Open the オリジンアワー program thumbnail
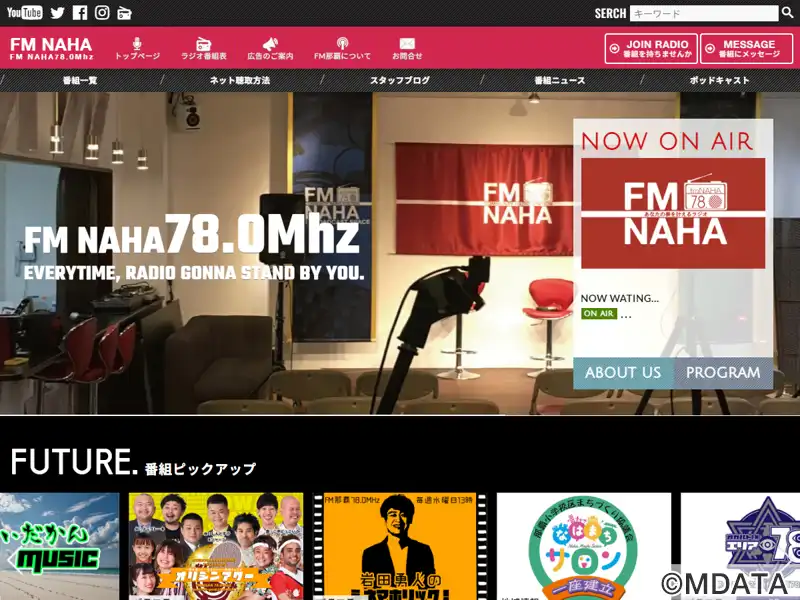This screenshot has height=600, width=800. pos(216,546)
